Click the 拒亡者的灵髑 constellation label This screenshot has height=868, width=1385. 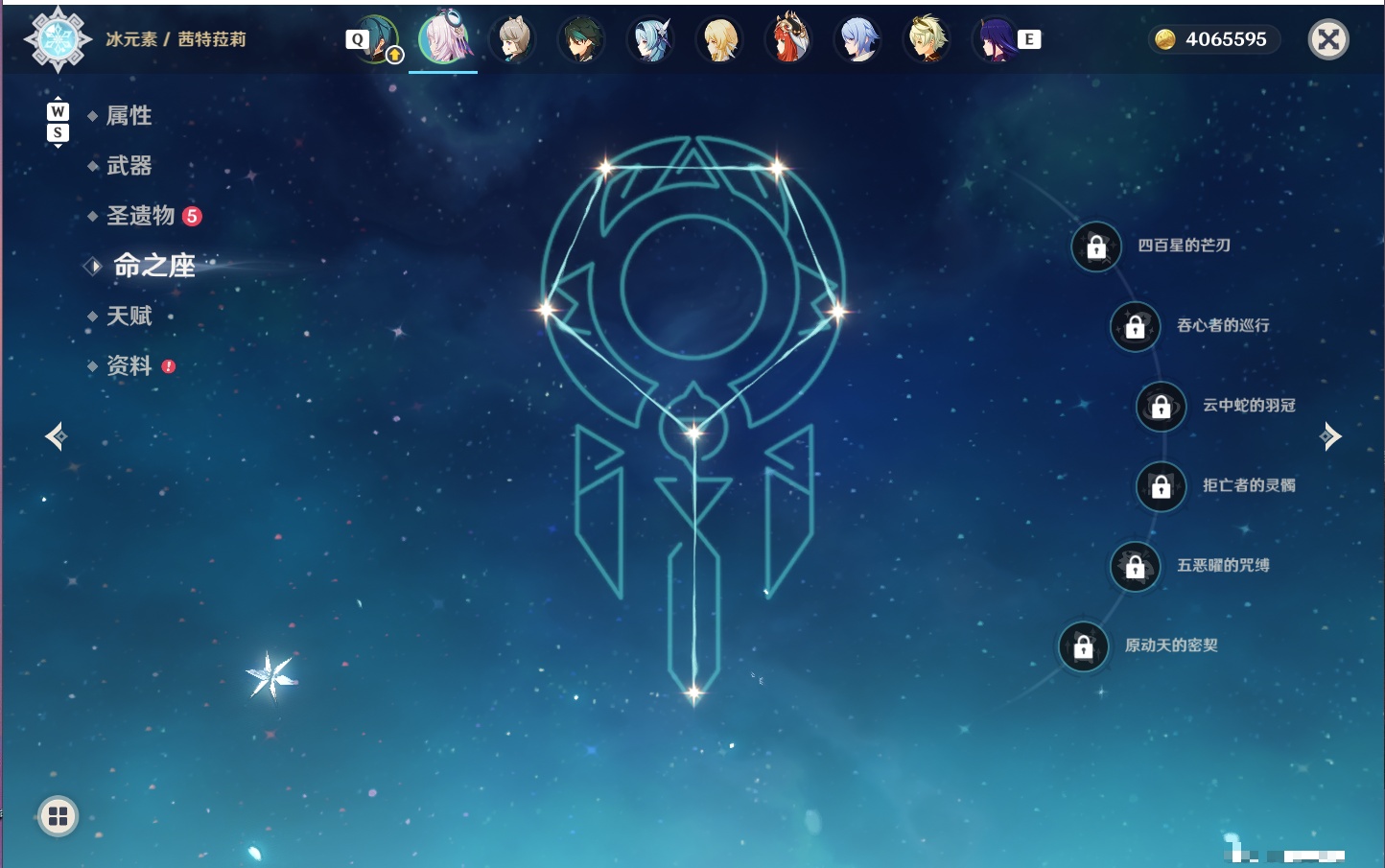[1249, 485]
